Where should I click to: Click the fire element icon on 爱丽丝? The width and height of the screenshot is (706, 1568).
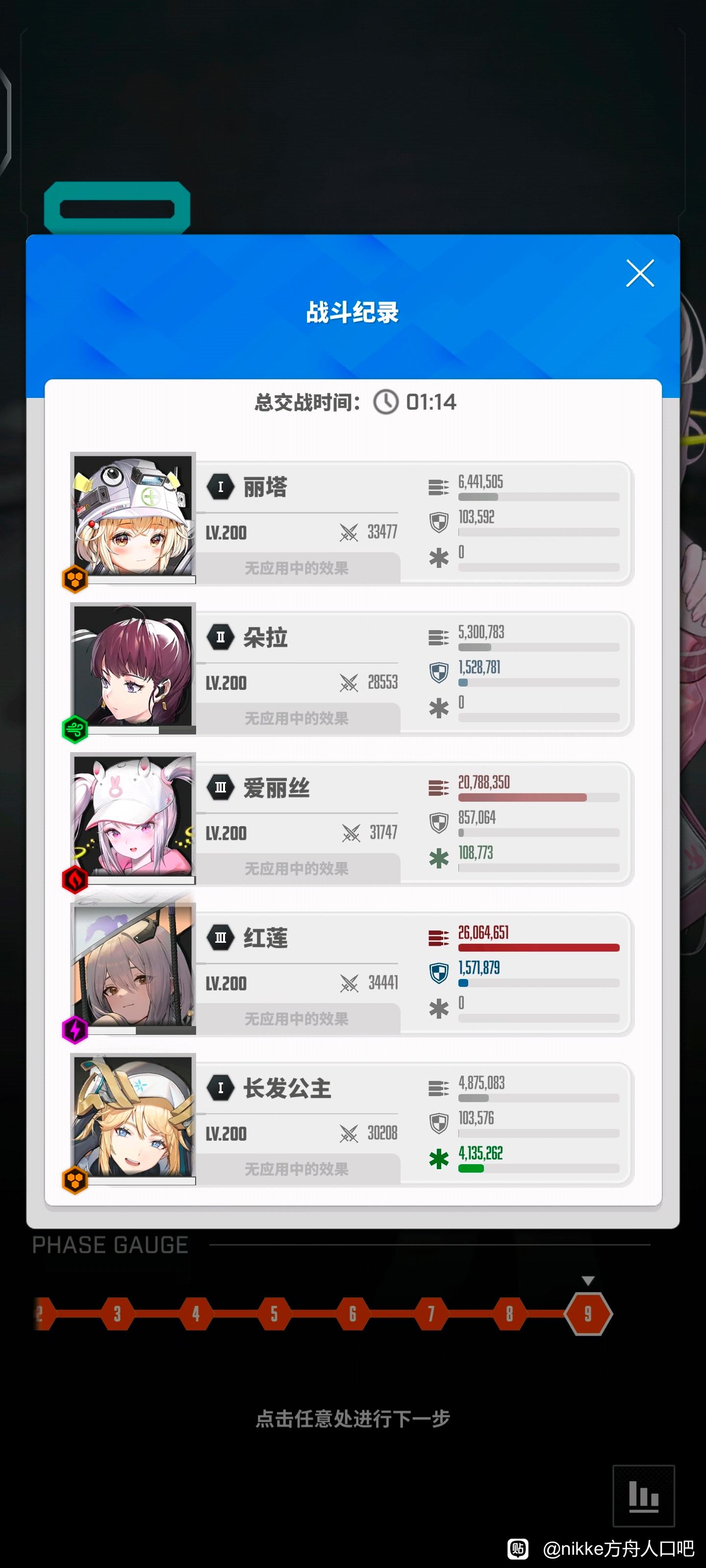75,880
